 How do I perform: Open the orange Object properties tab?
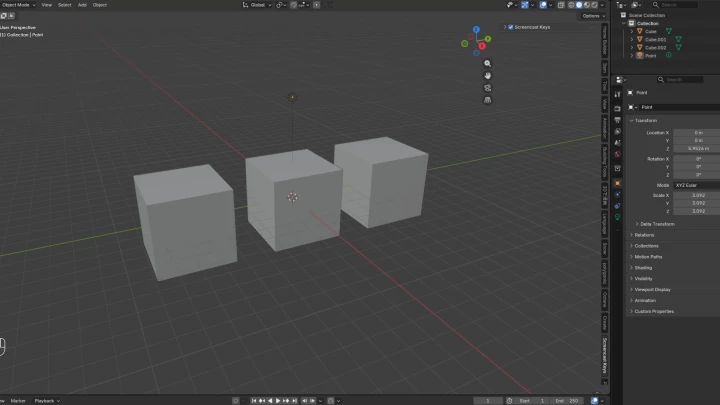point(617,183)
